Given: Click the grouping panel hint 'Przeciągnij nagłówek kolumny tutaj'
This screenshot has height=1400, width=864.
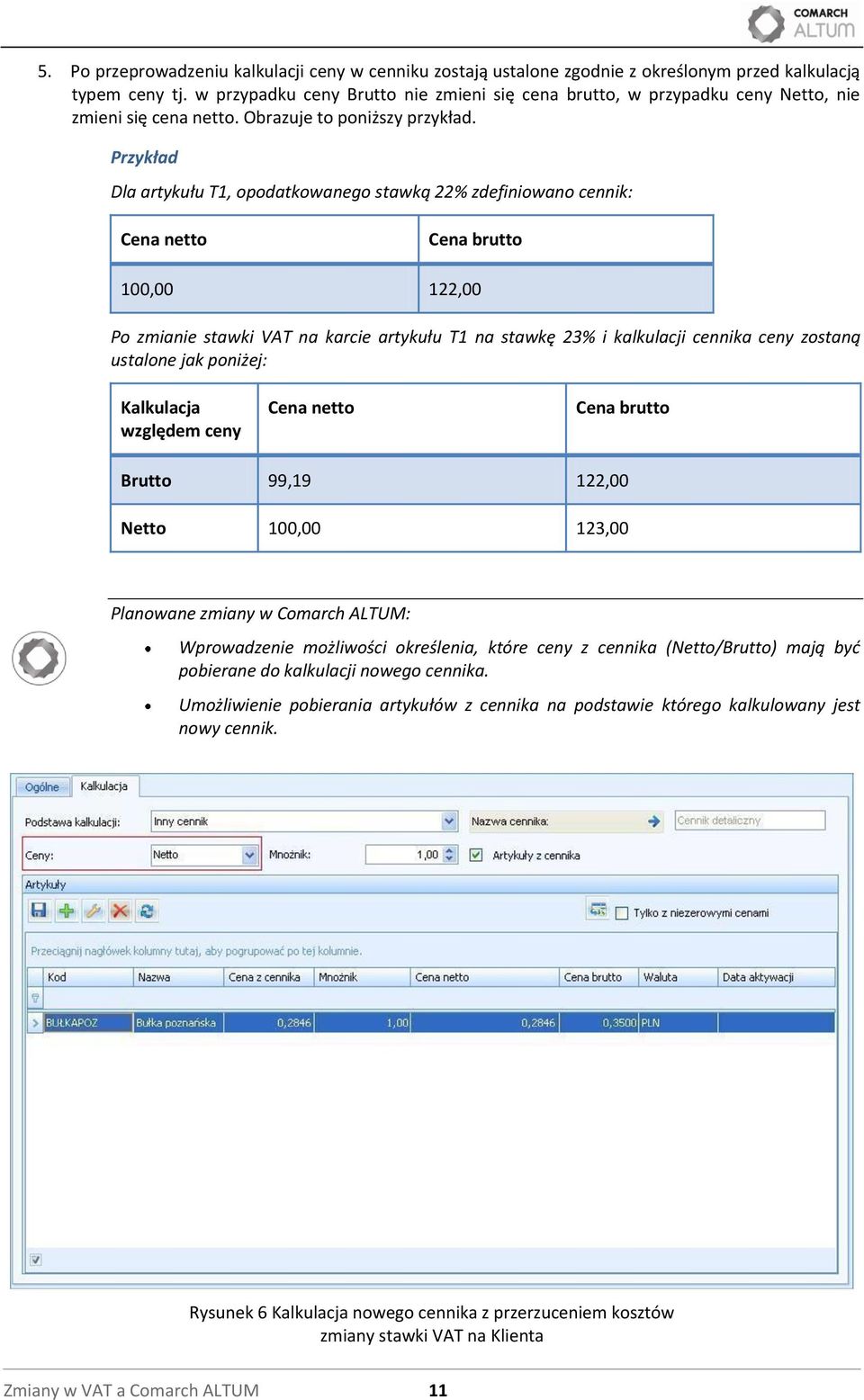Looking at the screenshot, I should tap(196, 950).
